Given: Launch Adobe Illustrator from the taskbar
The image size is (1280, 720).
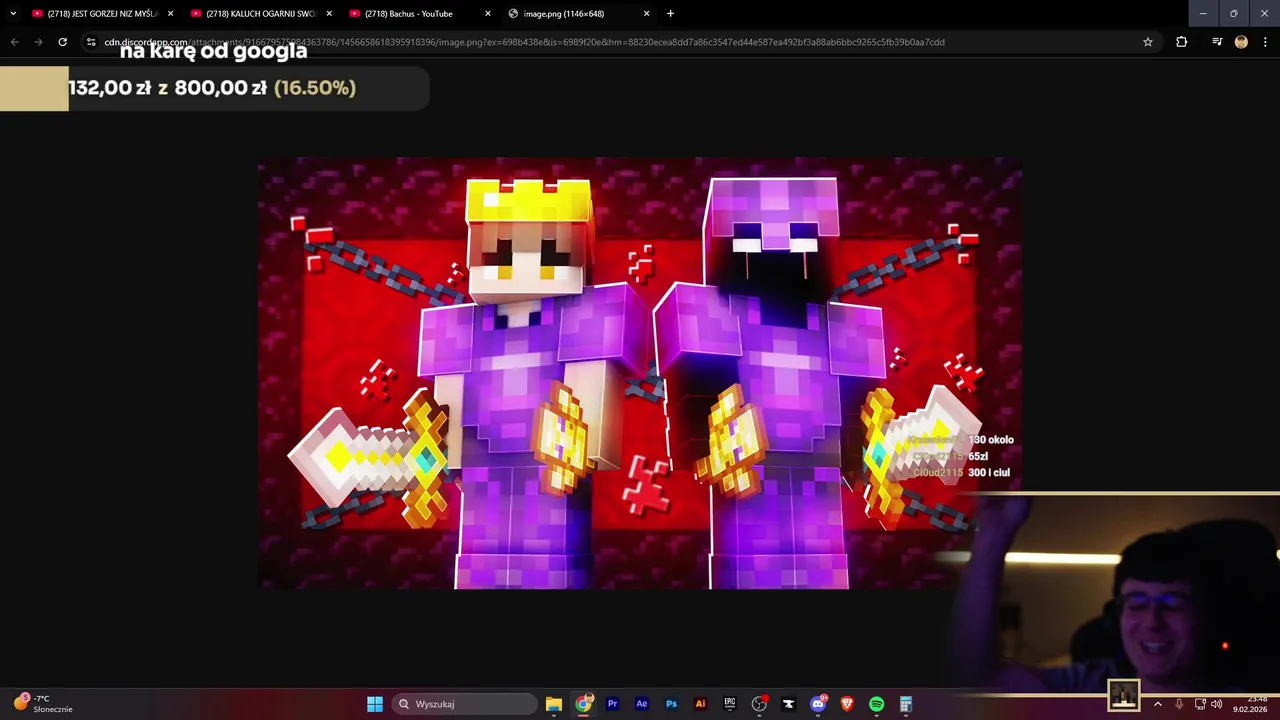Looking at the screenshot, I should tap(700, 704).
